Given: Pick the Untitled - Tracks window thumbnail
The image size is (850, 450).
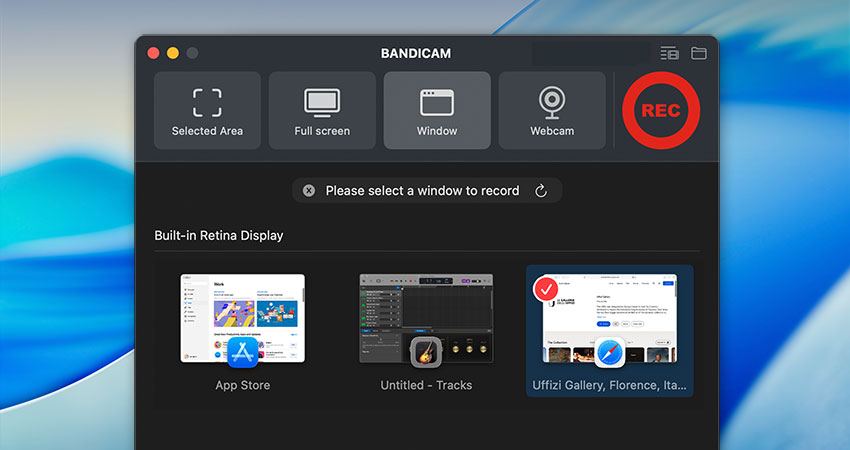Looking at the screenshot, I should pos(426,318).
